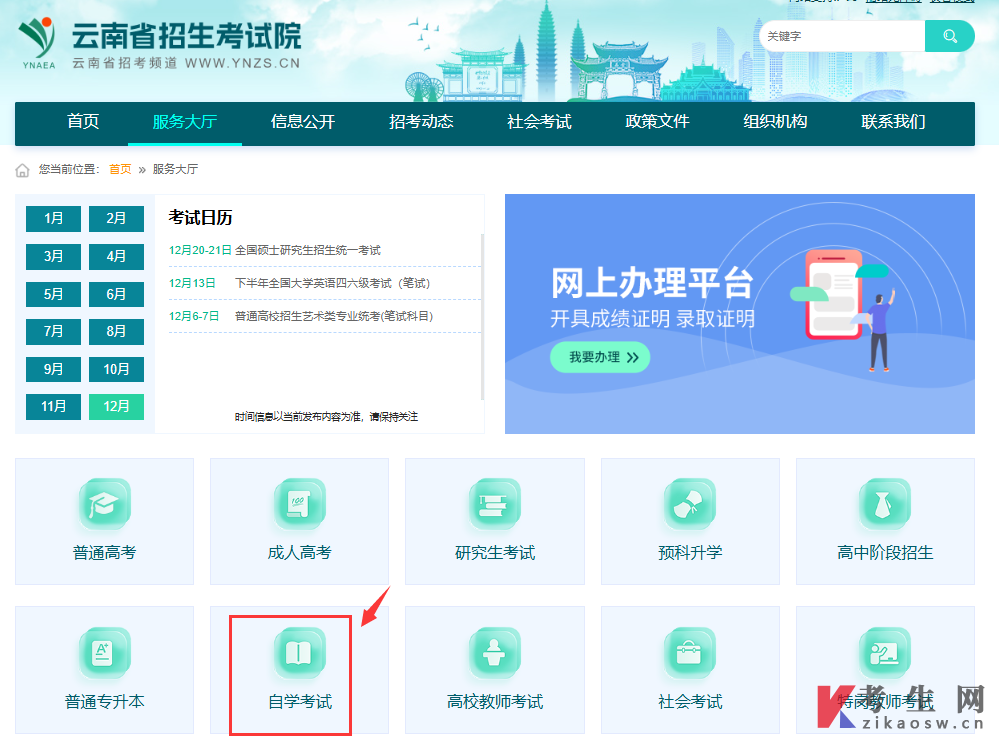Click 普通高考 card label

coord(105,553)
